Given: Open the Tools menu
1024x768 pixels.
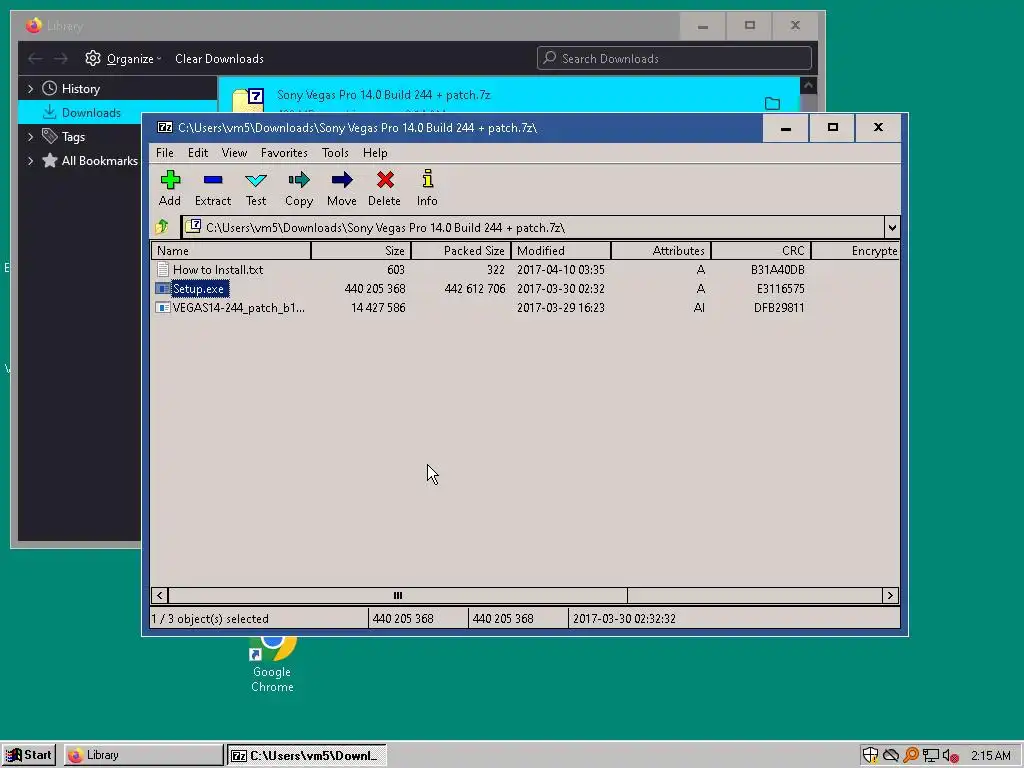Looking at the screenshot, I should click(335, 153).
